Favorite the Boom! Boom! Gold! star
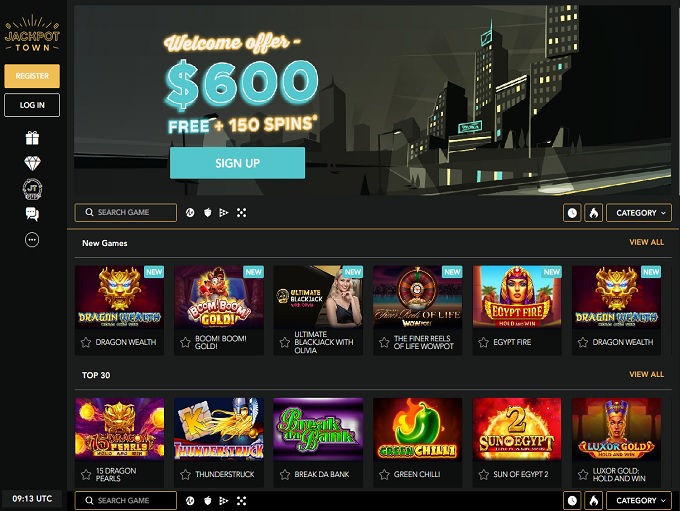Image resolution: width=680 pixels, height=511 pixels. tap(185, 342)
